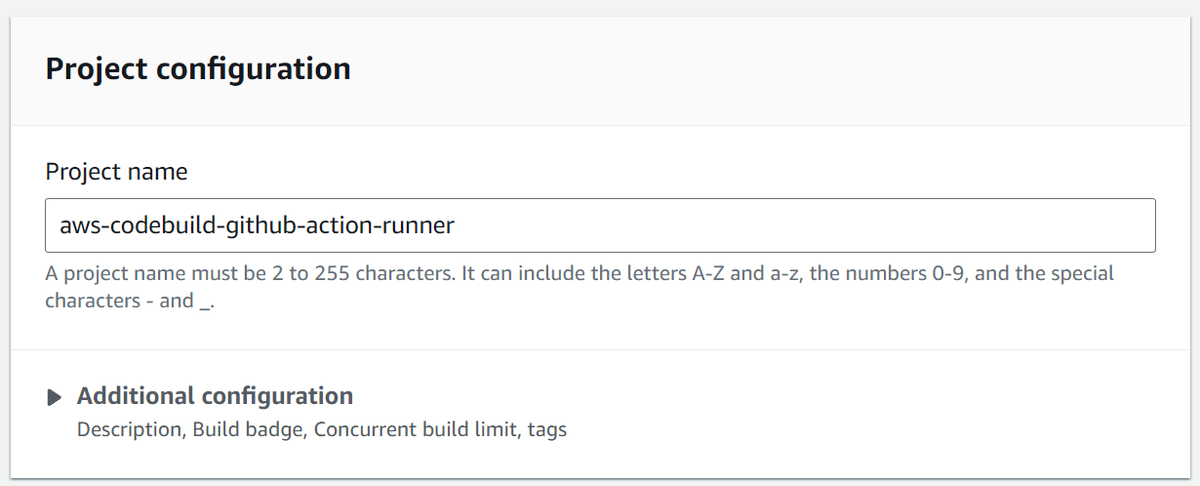
Task: Click the Project configuration panel heading
Action: click(x=198, y=69)
